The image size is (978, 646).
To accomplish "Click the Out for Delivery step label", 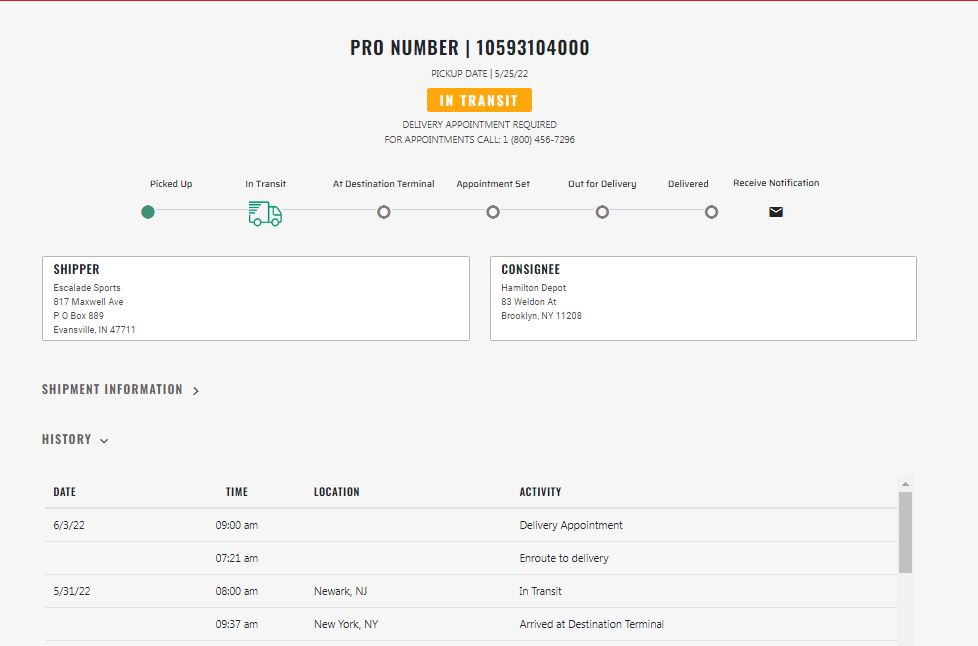I will (602, 184).
